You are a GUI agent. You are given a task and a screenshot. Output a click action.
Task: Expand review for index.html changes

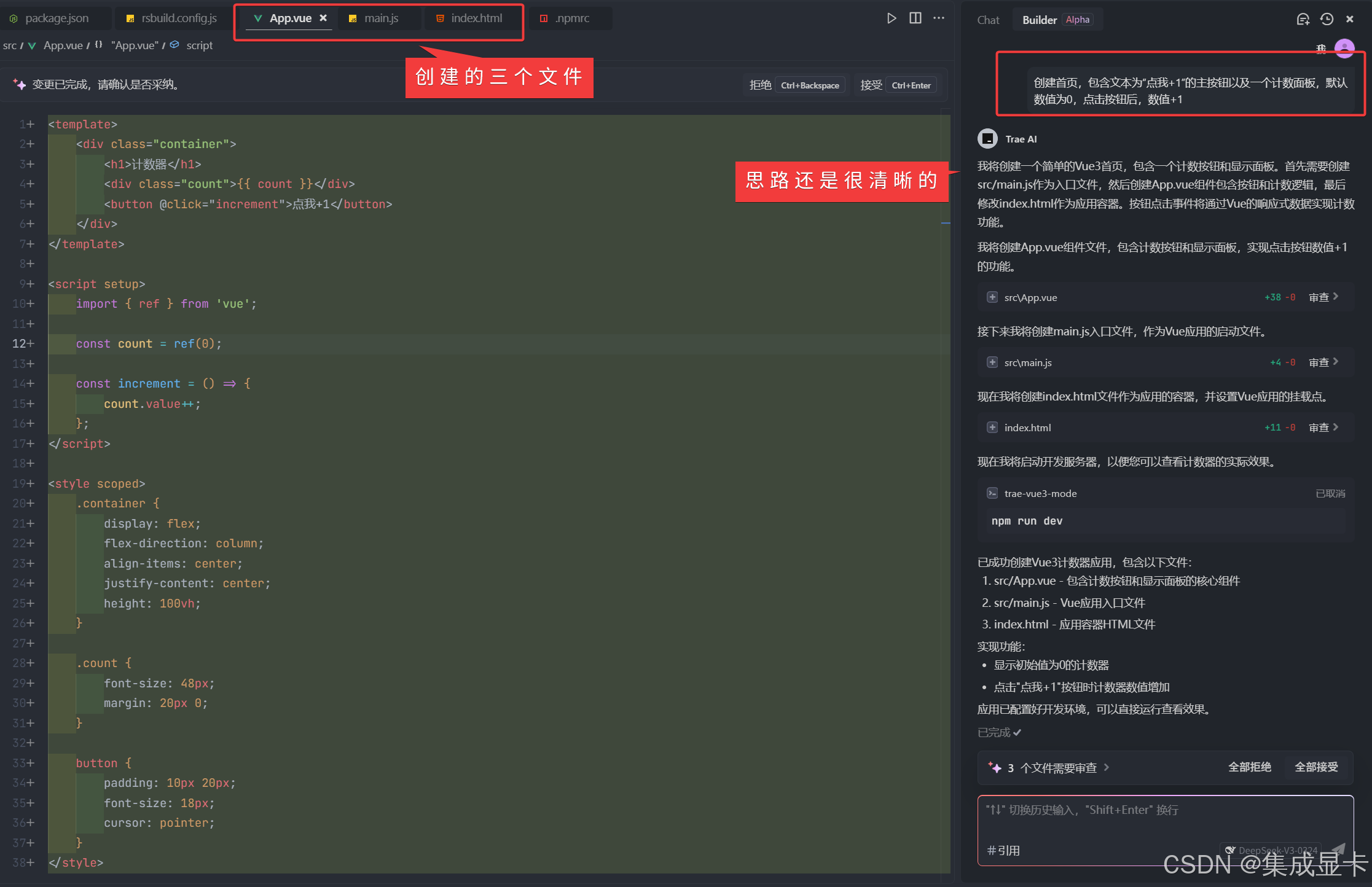coord(1323,428)
